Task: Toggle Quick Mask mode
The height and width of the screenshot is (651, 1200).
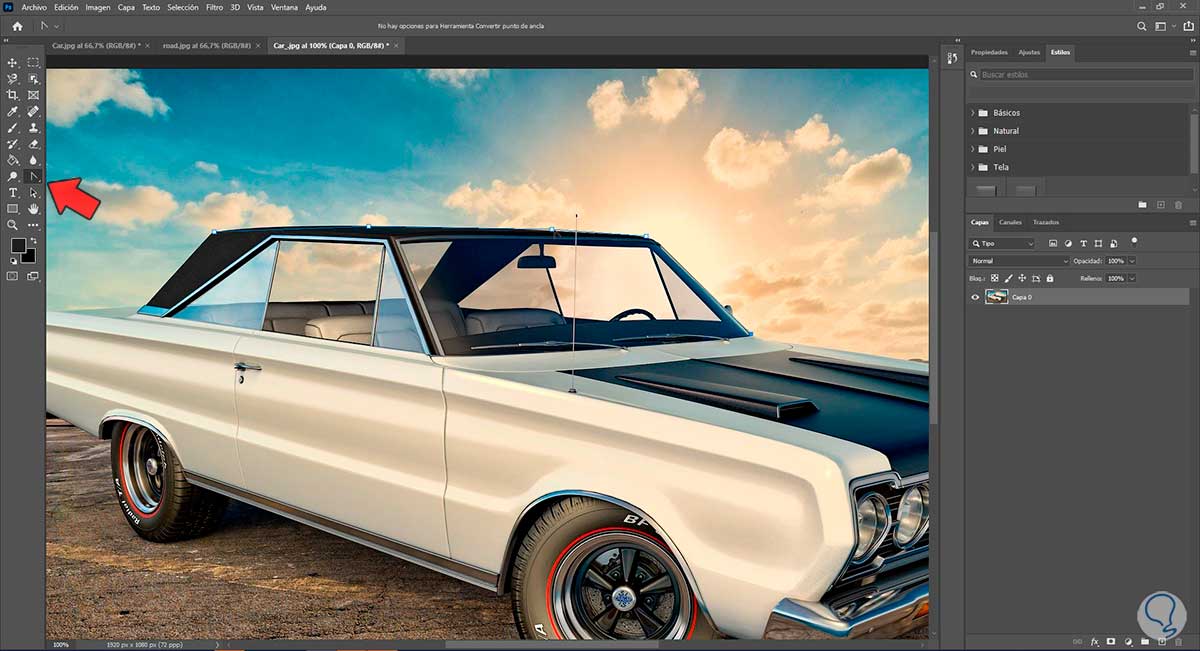Action: [13, 276]
